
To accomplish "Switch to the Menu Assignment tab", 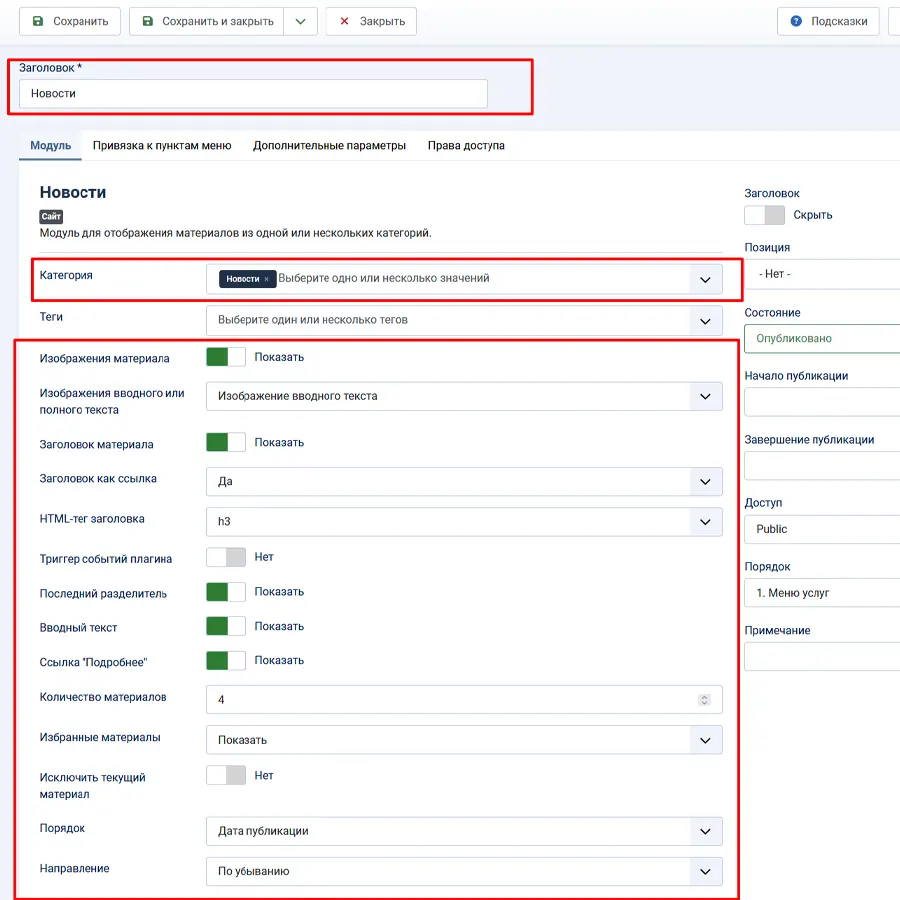I will (162, 145).
